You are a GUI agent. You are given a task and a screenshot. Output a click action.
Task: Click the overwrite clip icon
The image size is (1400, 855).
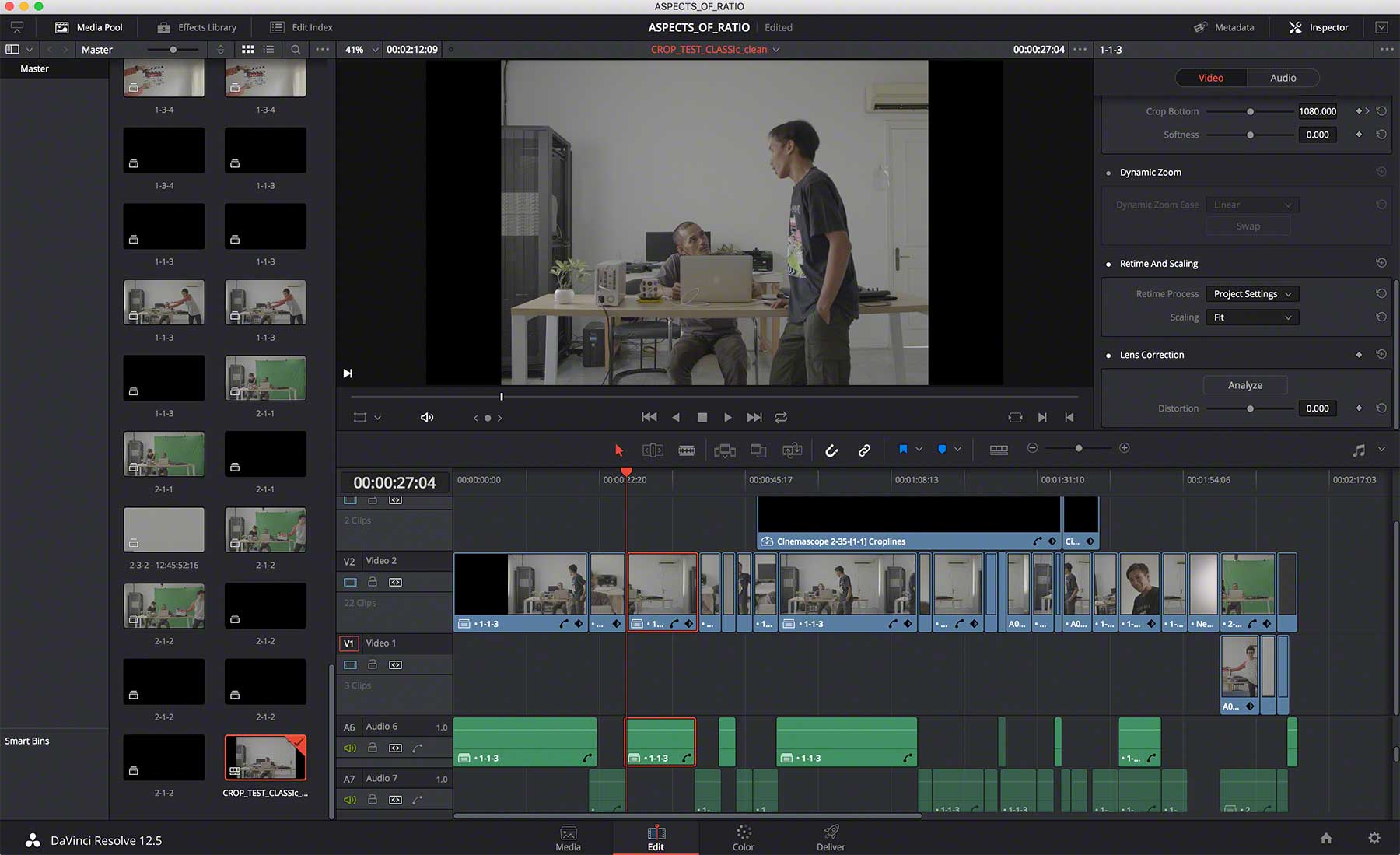pos(758,450)
